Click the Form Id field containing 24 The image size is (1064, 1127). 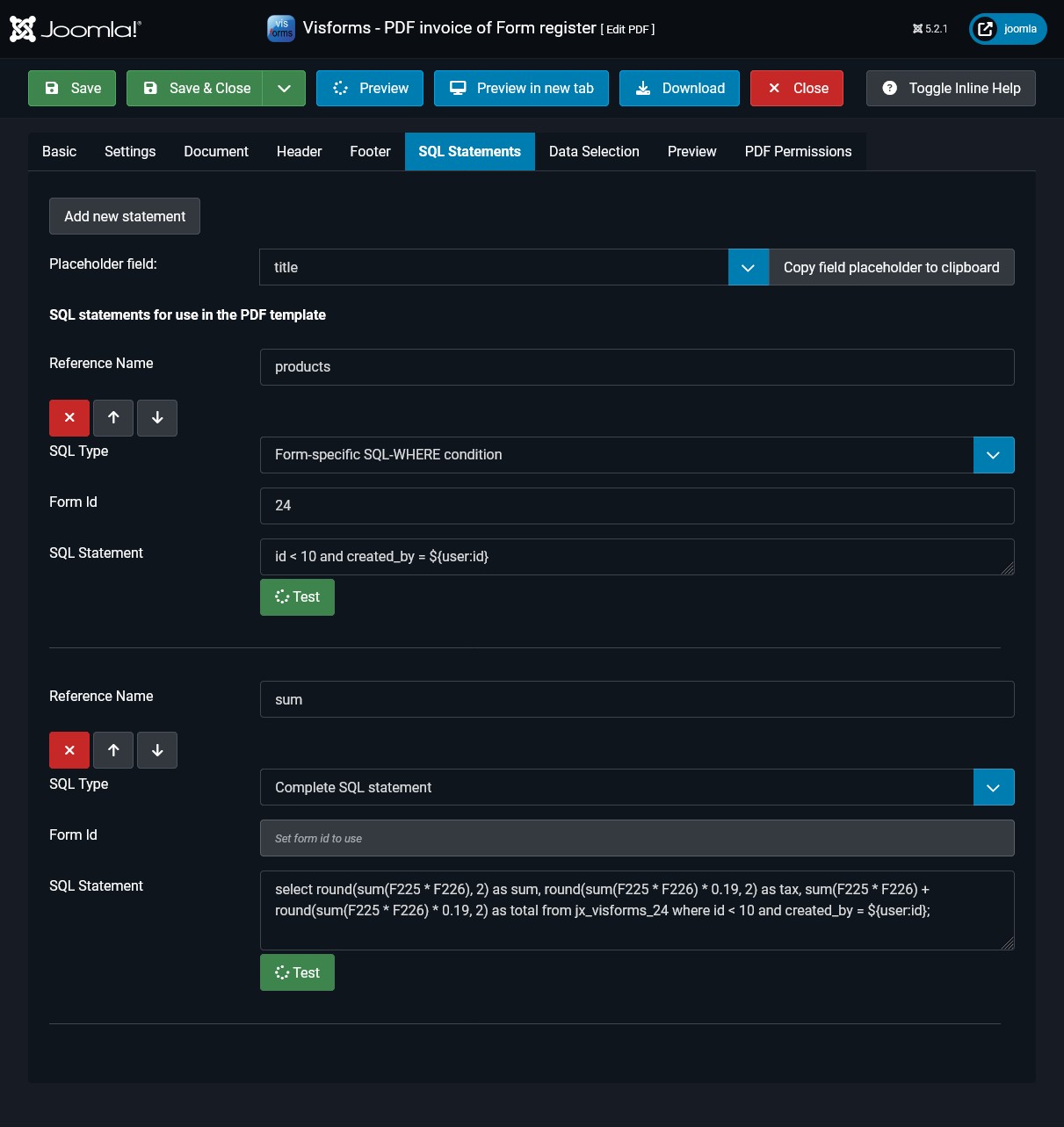click(x=636, y=506)
